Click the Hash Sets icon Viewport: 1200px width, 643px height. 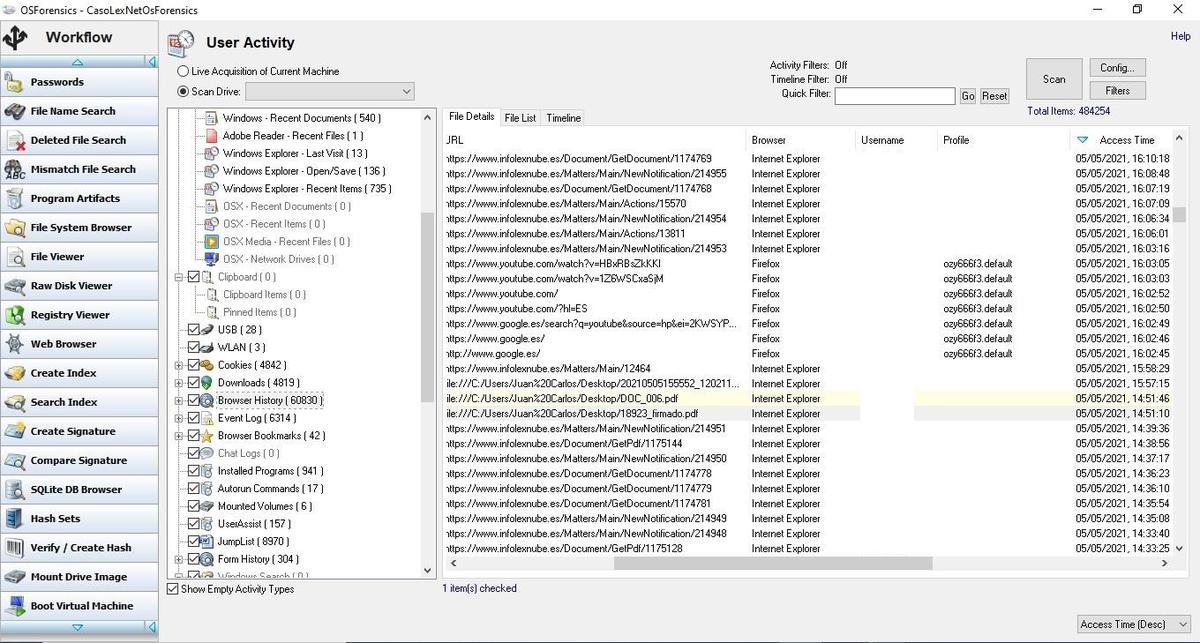coord(15,519)
